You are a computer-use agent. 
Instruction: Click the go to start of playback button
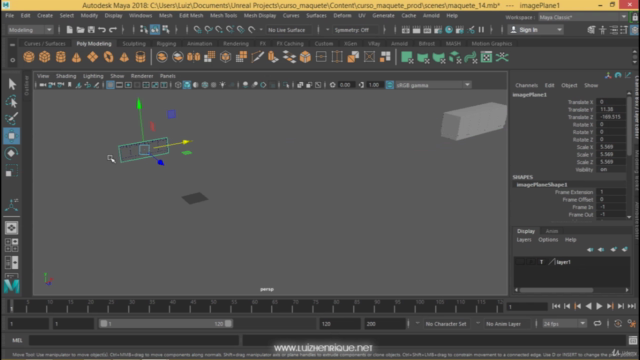coord(556,306)
